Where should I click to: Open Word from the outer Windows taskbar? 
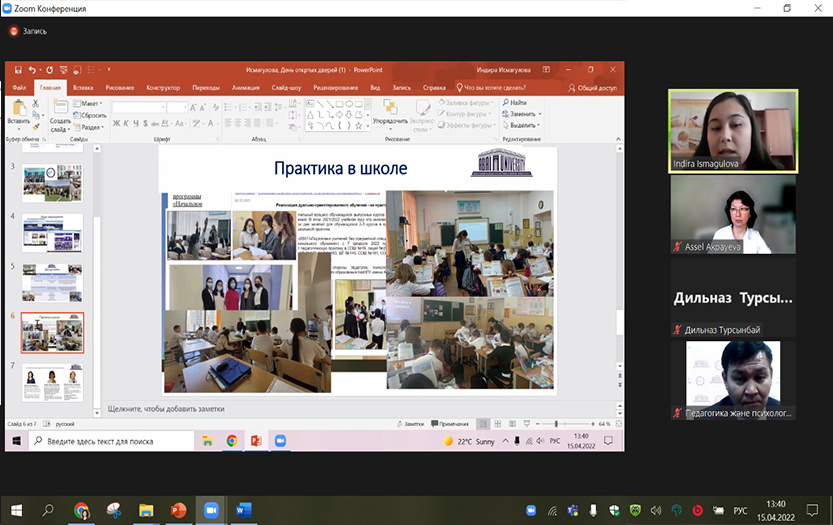tap(243, 510)
